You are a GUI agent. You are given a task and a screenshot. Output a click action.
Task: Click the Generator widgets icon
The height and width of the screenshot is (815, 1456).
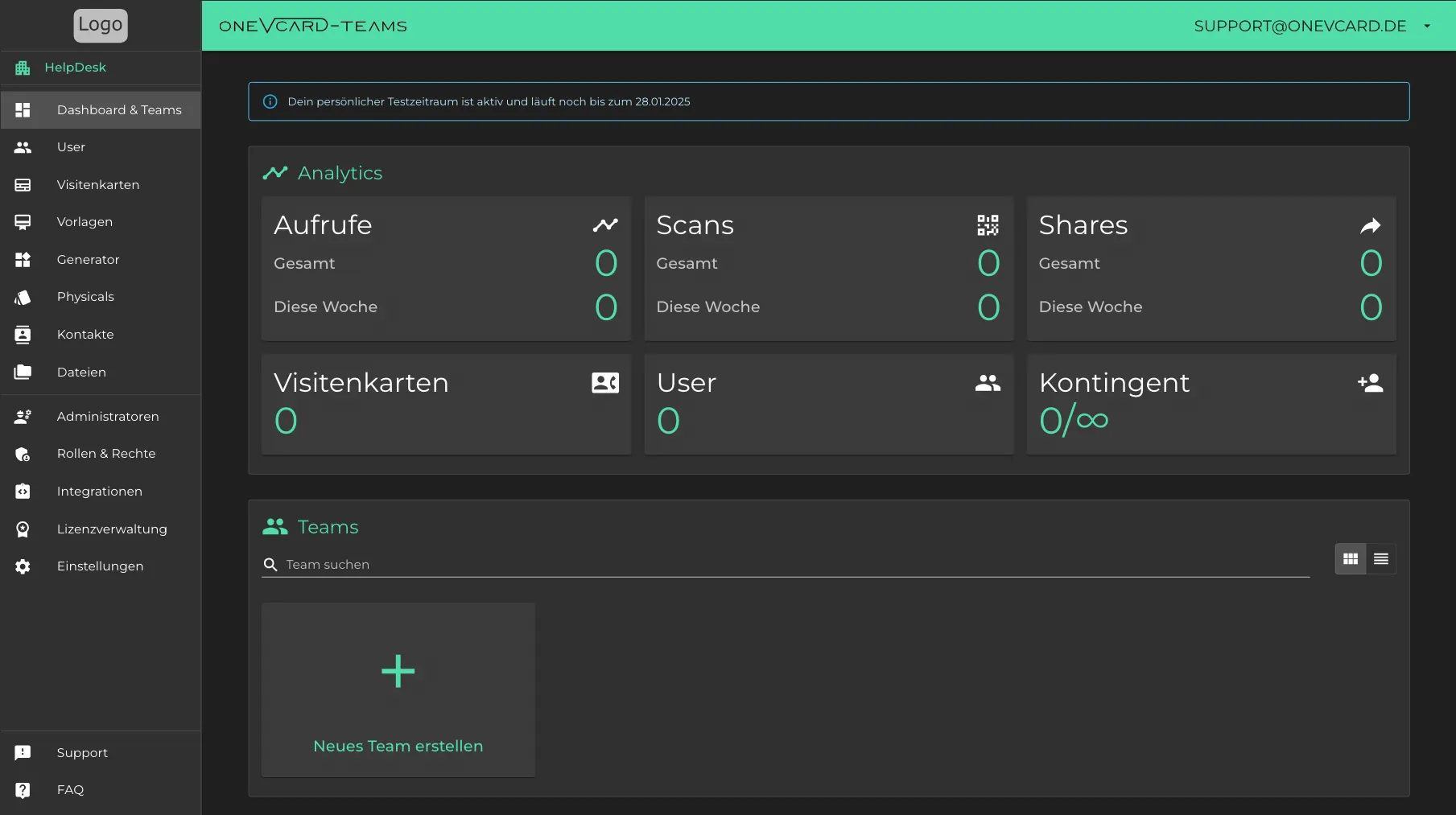pos(23,259)
